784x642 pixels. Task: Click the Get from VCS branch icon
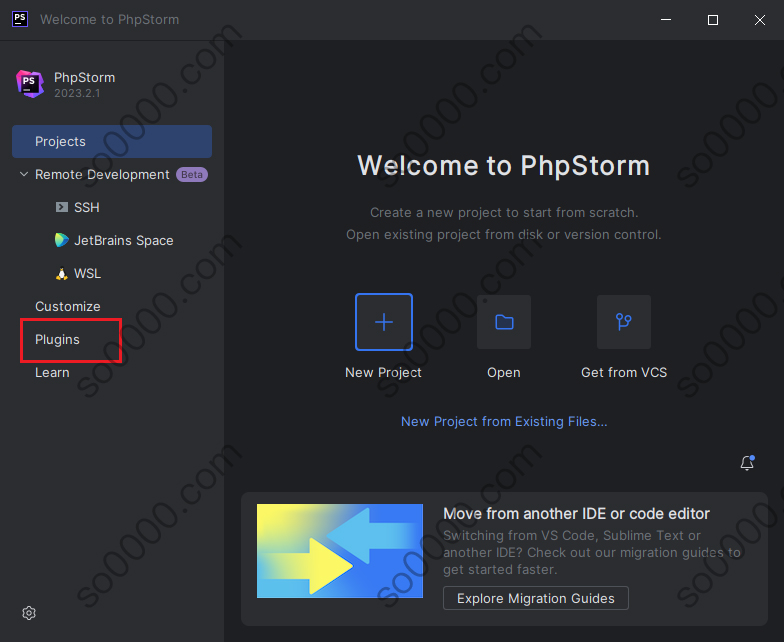pyautogui.click(x=624, y=322)
